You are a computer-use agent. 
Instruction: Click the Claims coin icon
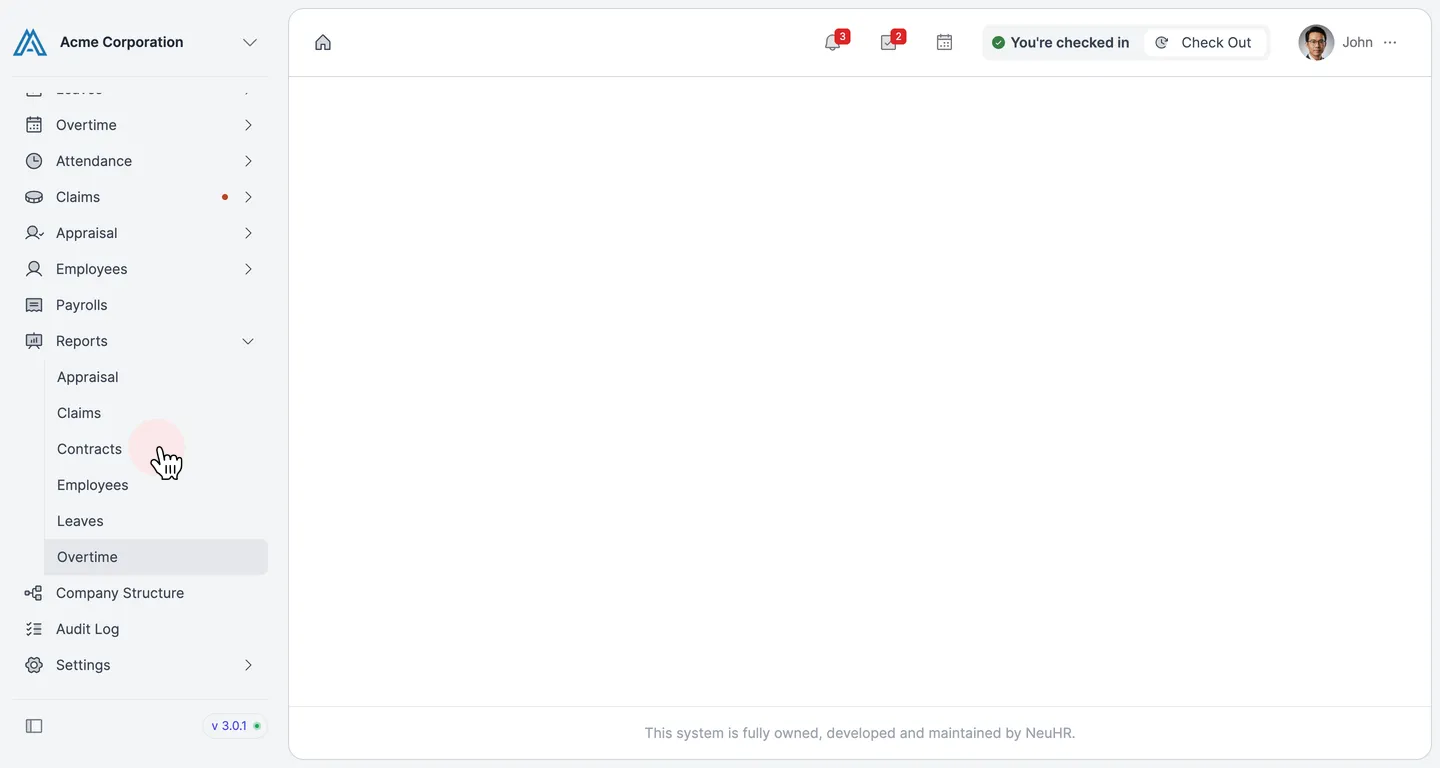34,197
